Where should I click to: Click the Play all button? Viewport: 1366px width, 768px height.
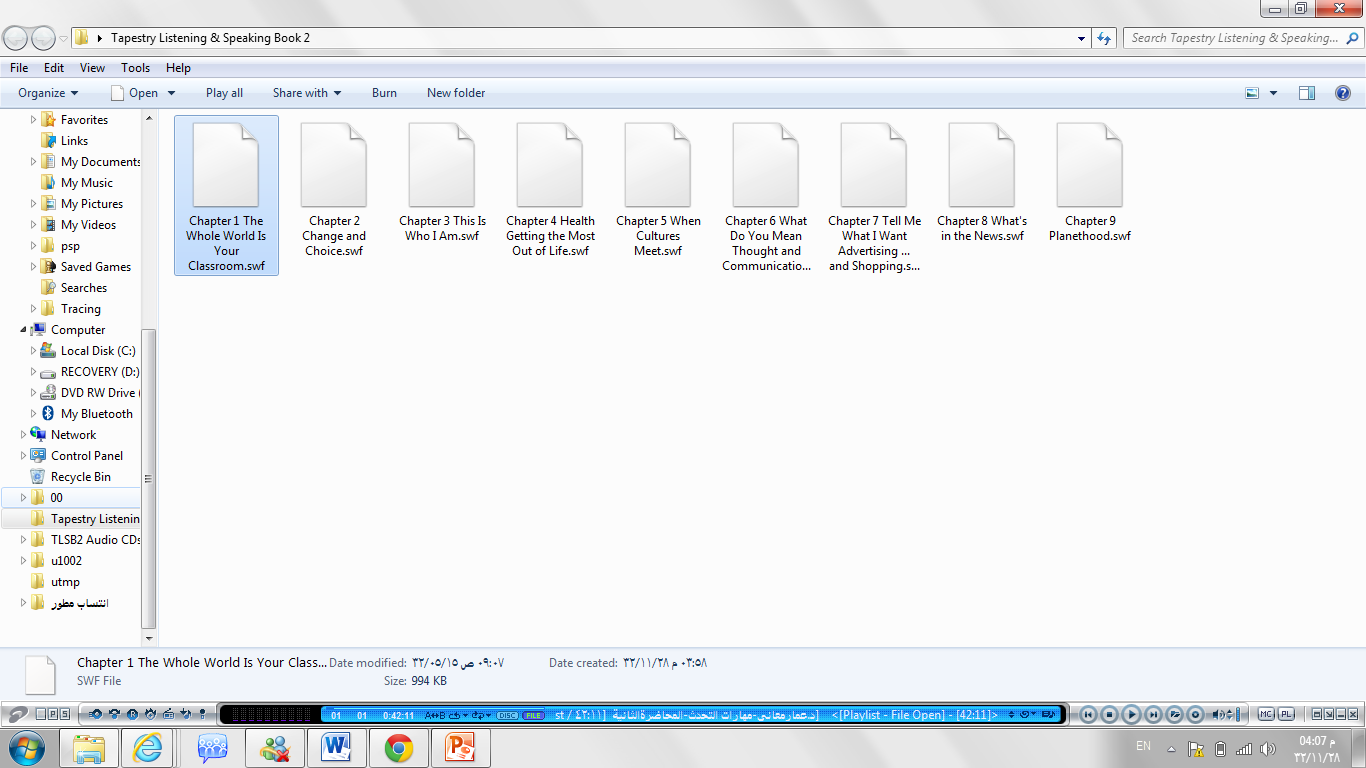224,93
